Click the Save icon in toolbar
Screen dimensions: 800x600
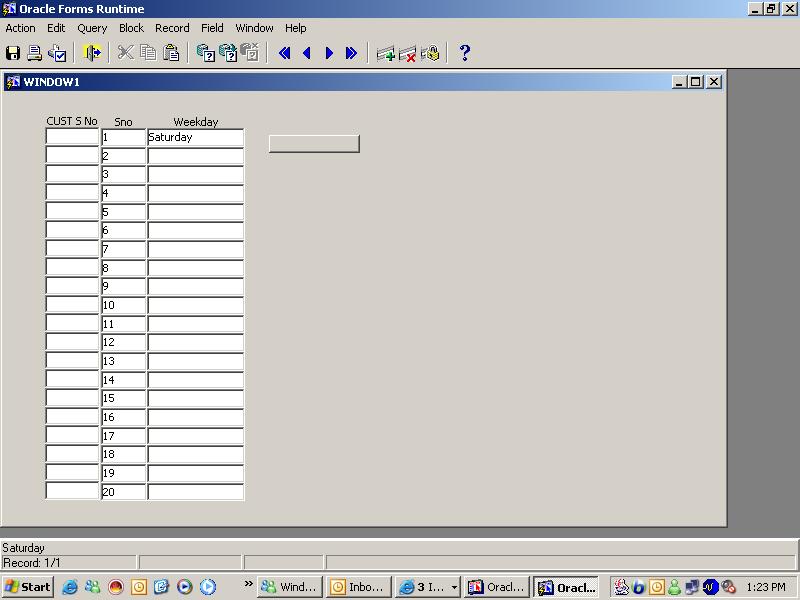tap(13, 53)
